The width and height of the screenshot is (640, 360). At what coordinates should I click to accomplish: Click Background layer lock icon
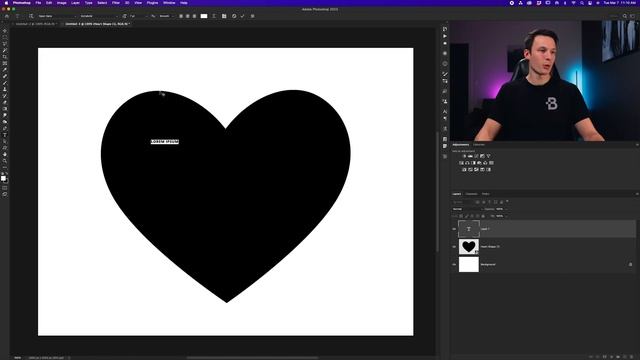pyautogui.click(x=630, y=264)
